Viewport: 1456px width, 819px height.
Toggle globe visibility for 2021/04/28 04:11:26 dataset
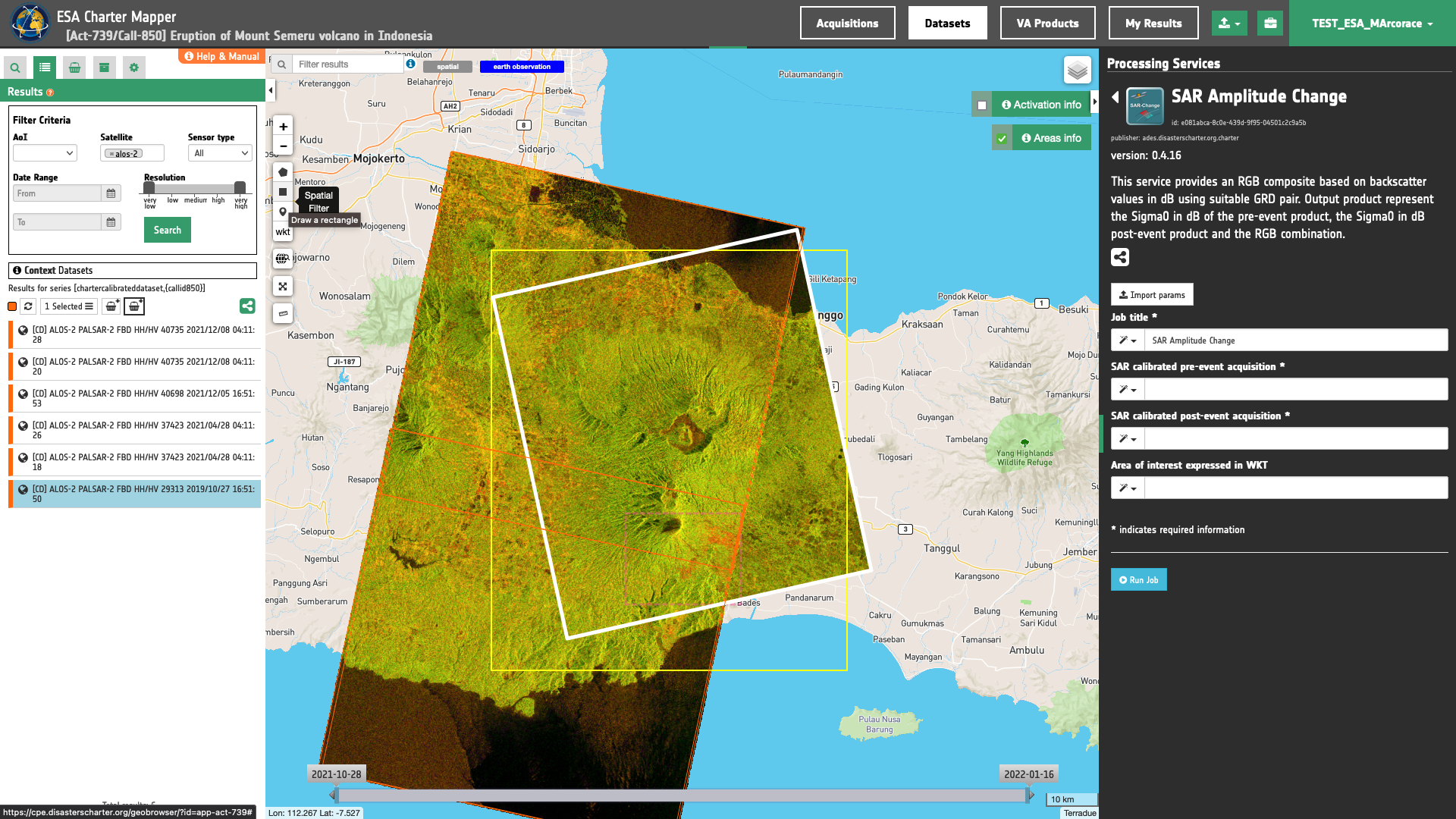point(24,426)
